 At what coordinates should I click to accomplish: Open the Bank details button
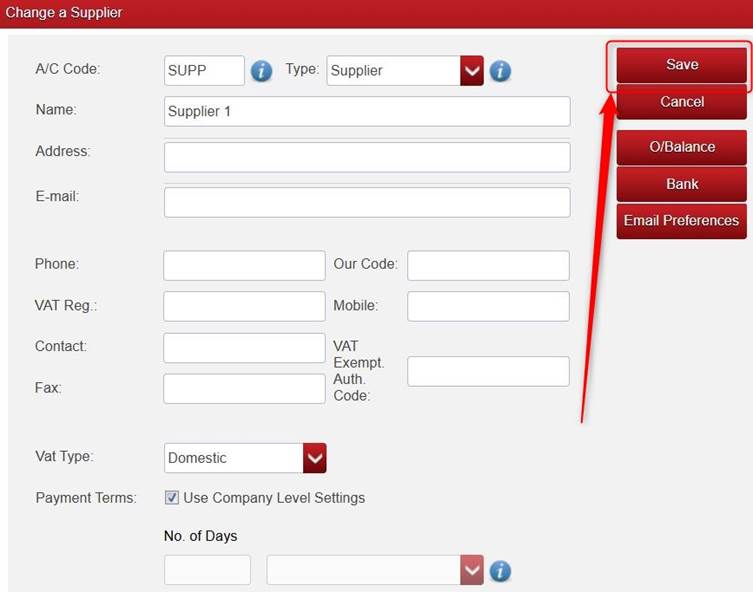tap(681, 184)
